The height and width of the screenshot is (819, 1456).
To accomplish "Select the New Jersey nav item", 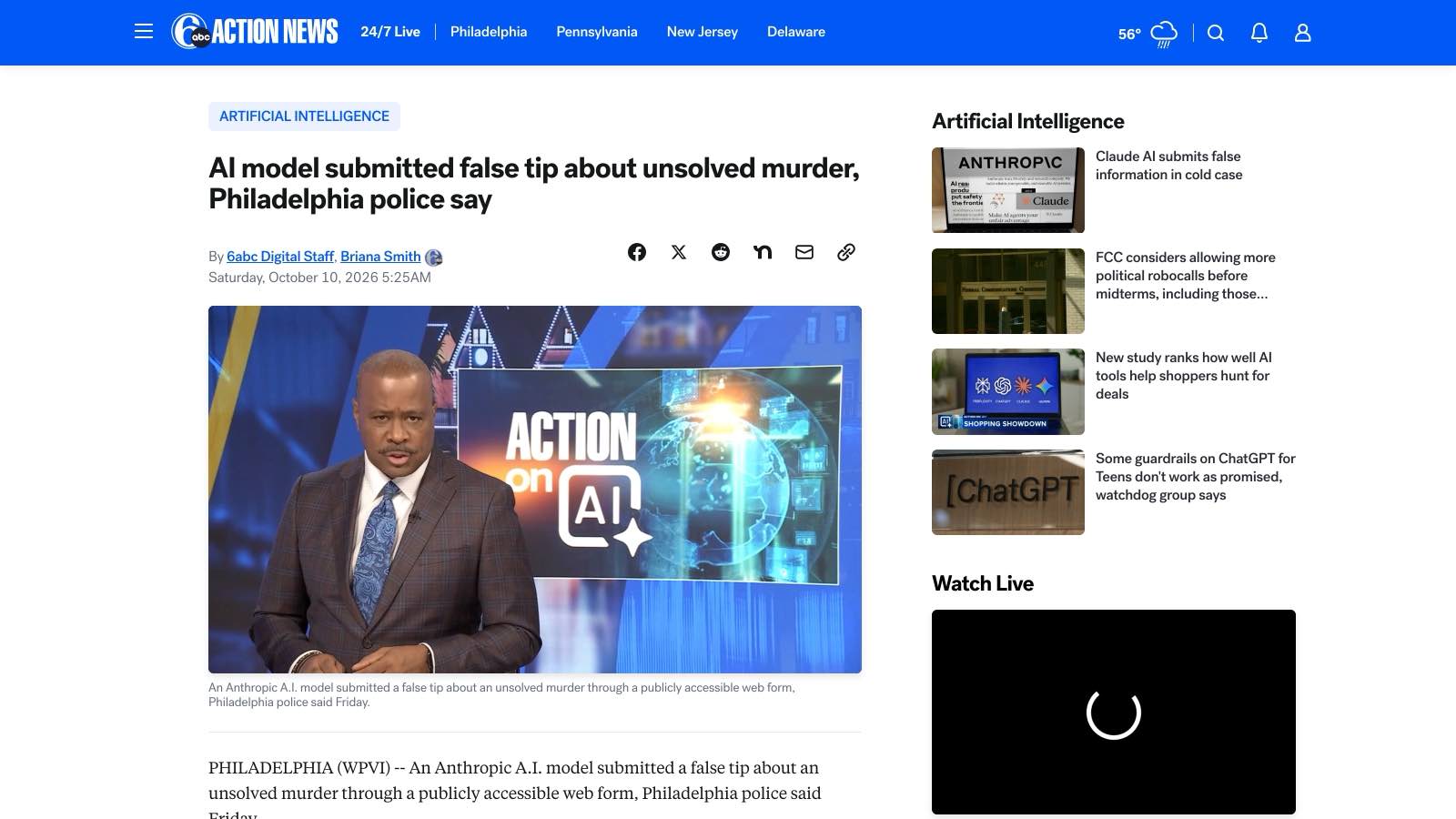I will point(703,32).
